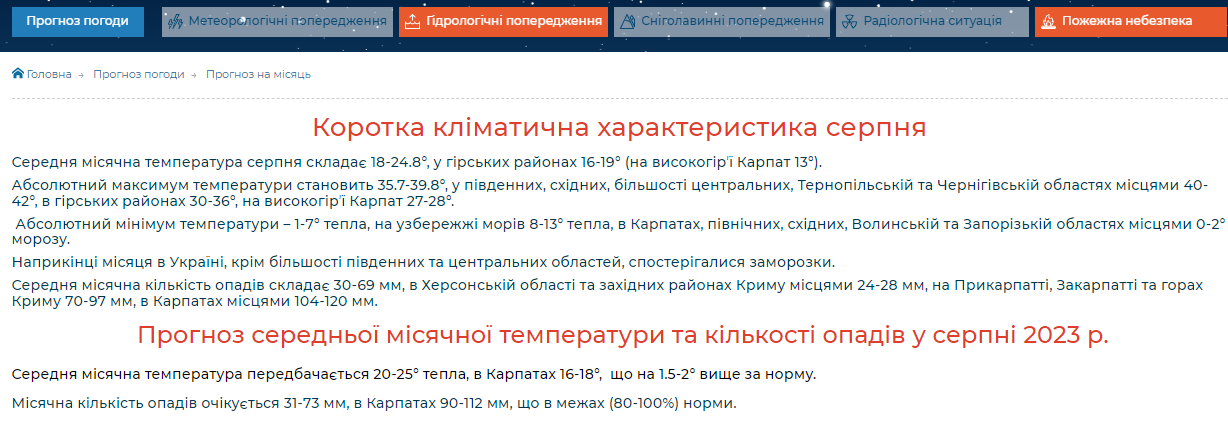Click the fire icon in Пожежна небезпека
Image resolution: width=1228 pixels, height=436 pixels.
click(1048, 21)
